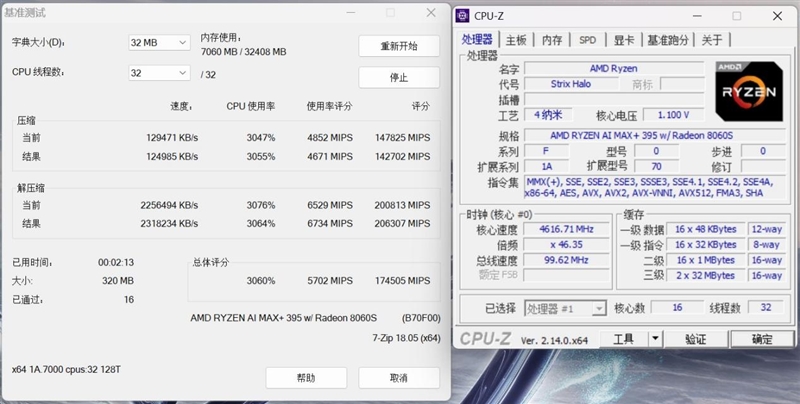This screenshot has height=404, width=800.
Task: Close the CPU-Z window
Action: point(775,16)
